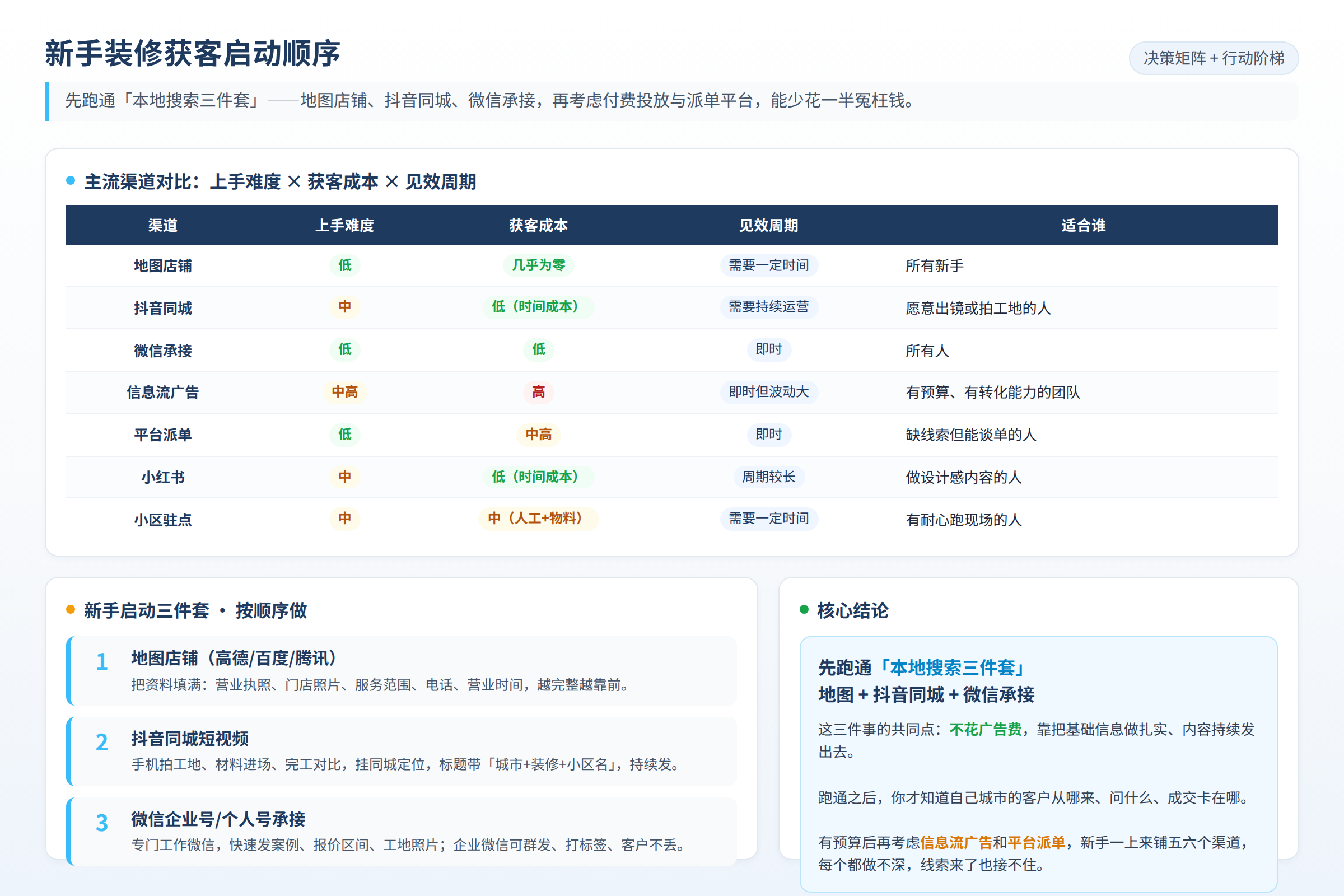Click the 决策矩阵 + 行动阶梯 badge
The width and height of the screenshot is (1344, 896).
pos(1213,58)
